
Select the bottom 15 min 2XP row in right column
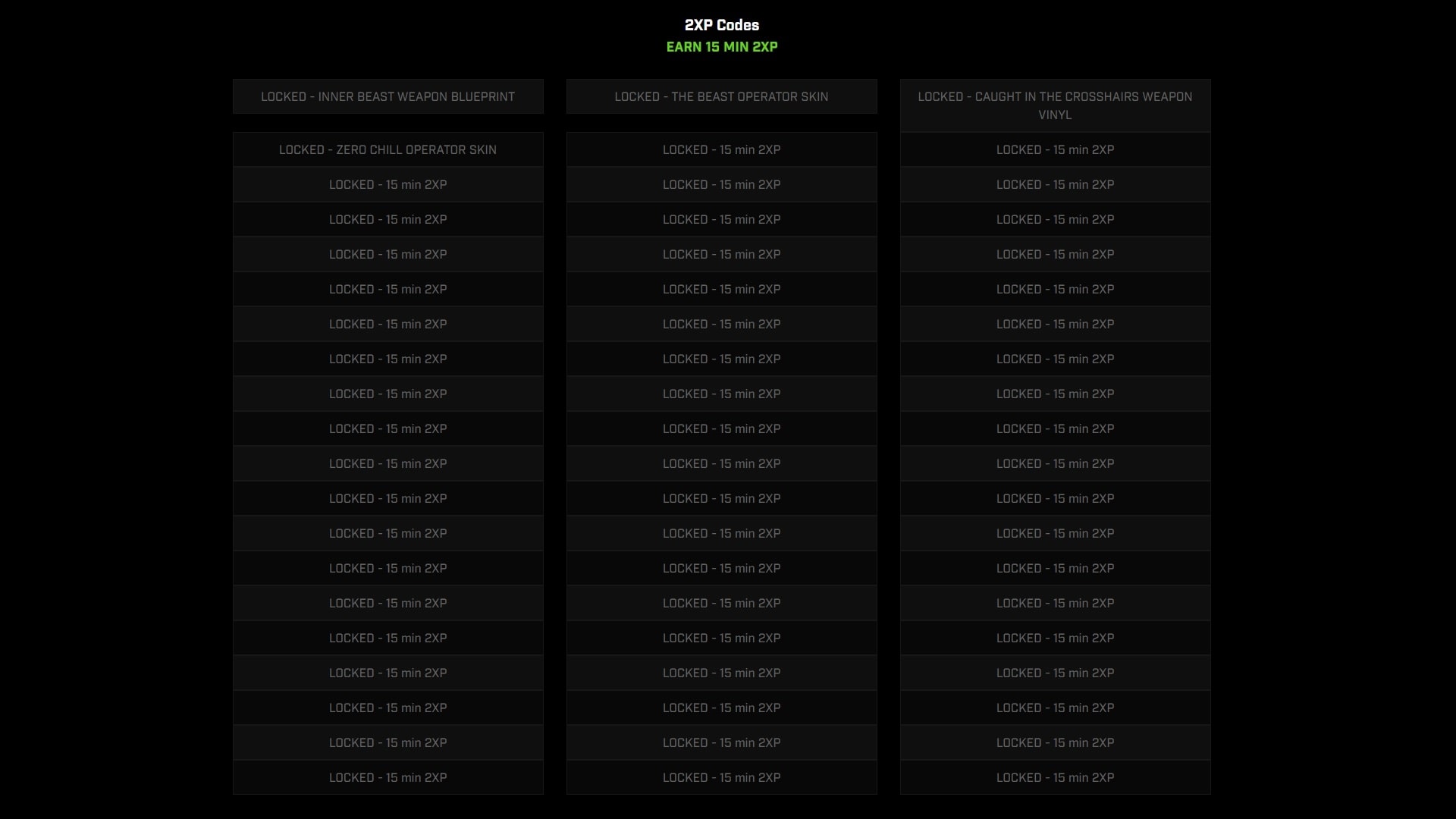tap(1055, 777)
